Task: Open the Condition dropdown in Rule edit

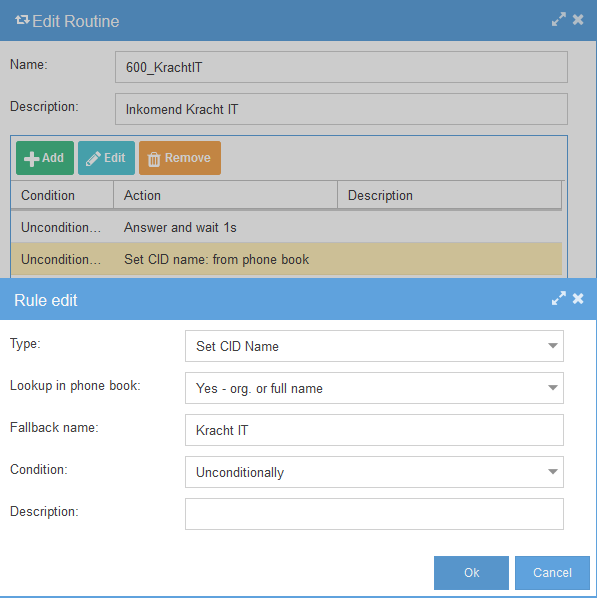Action: pyautogui.click(x=374, y=472)
